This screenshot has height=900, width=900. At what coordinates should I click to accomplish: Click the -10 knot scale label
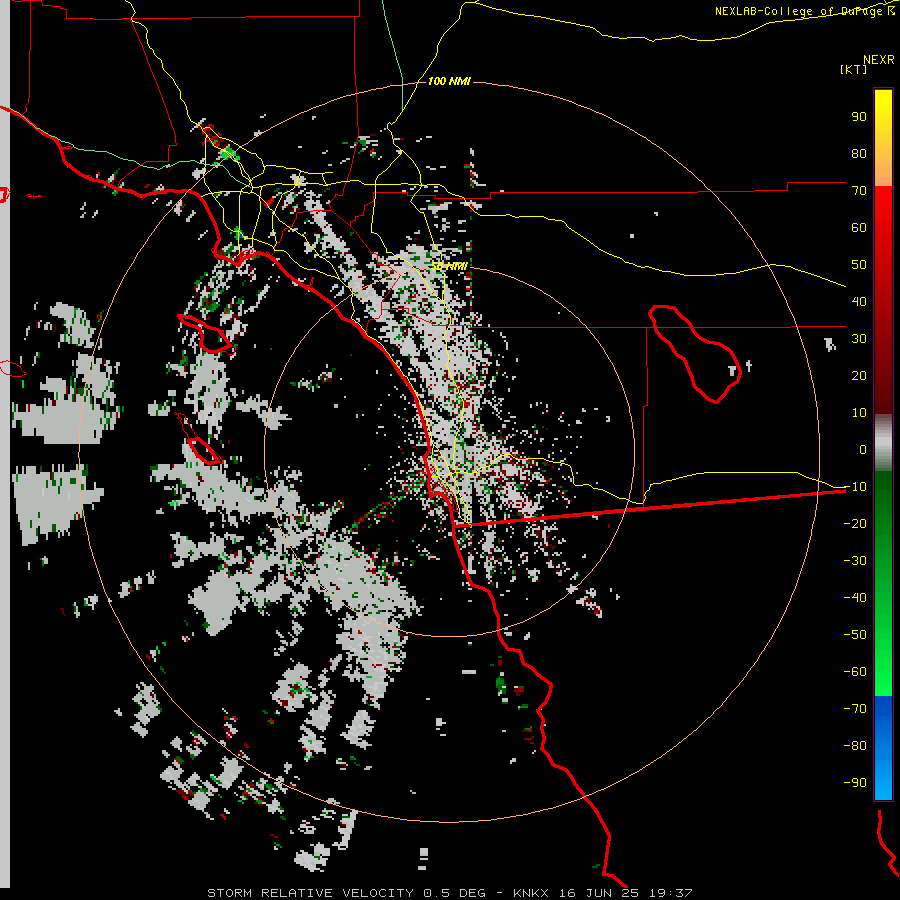click(855, 487)
